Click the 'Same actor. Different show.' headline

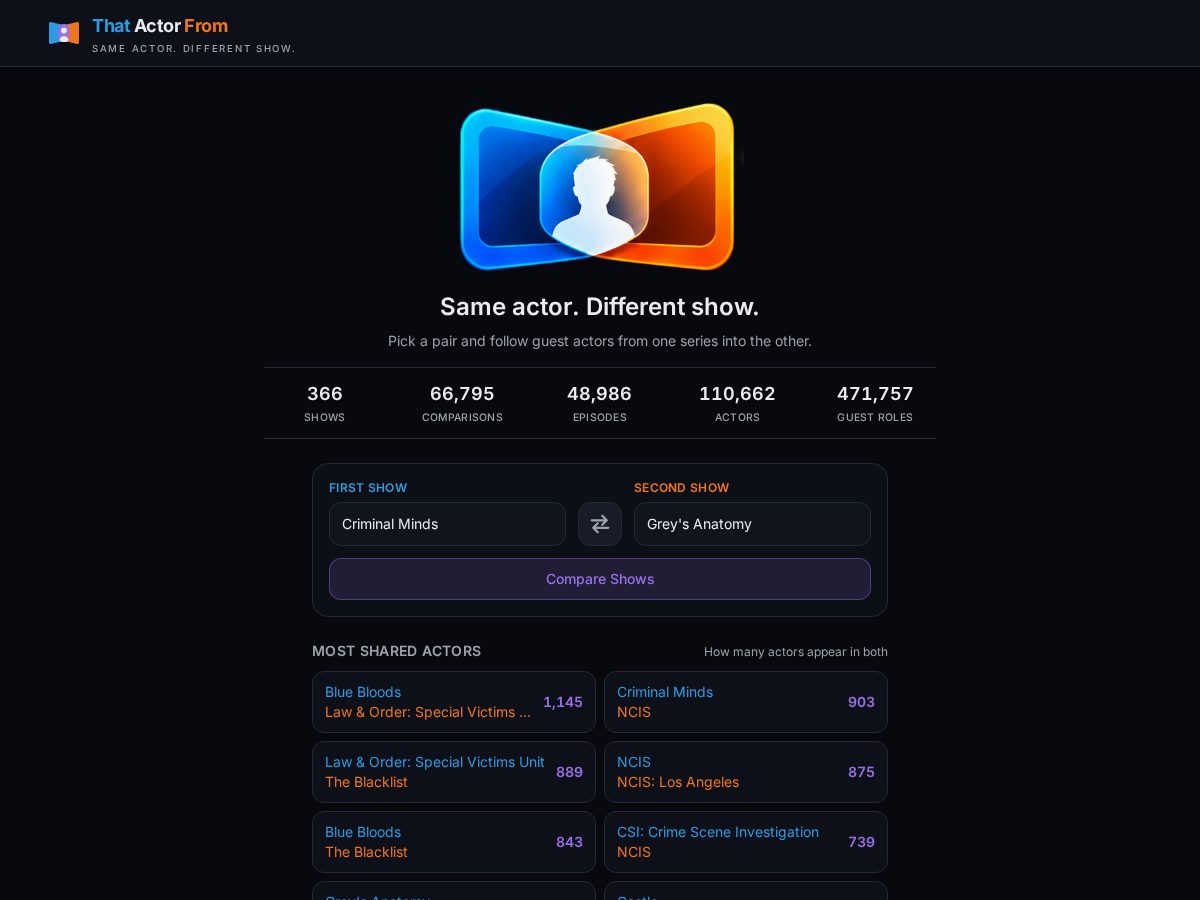600,306
